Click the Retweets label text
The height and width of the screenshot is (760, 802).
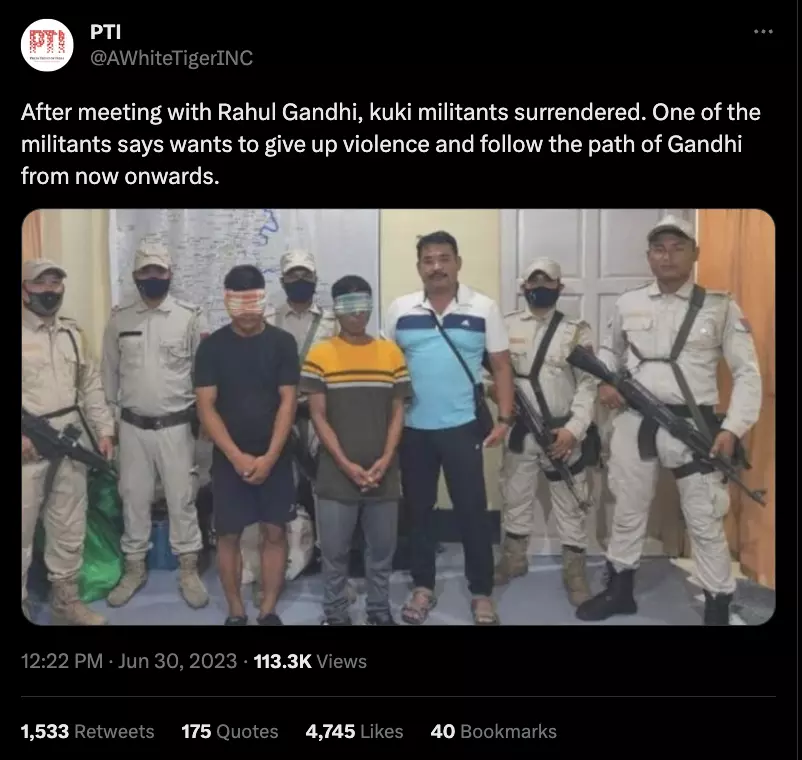(114, 731)
